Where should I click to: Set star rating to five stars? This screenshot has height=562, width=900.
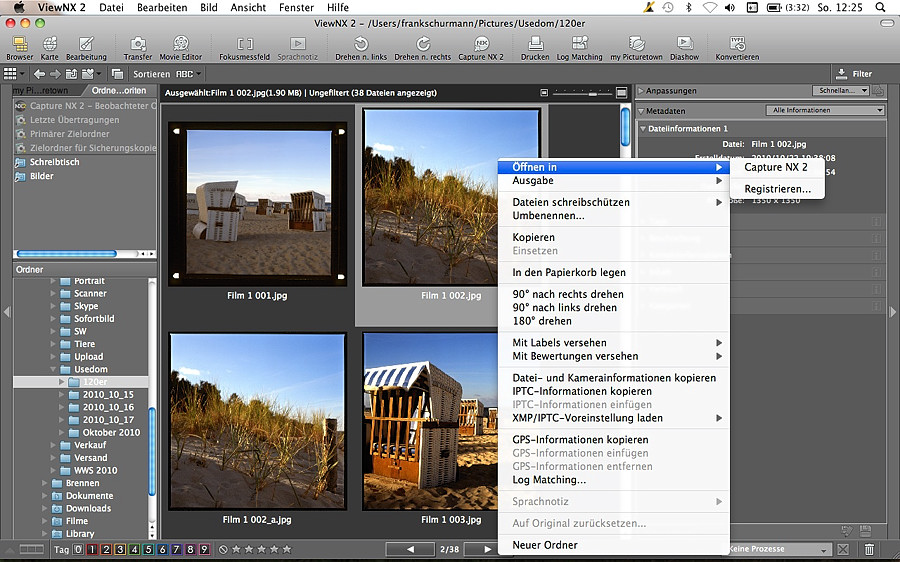click(288, 549)
